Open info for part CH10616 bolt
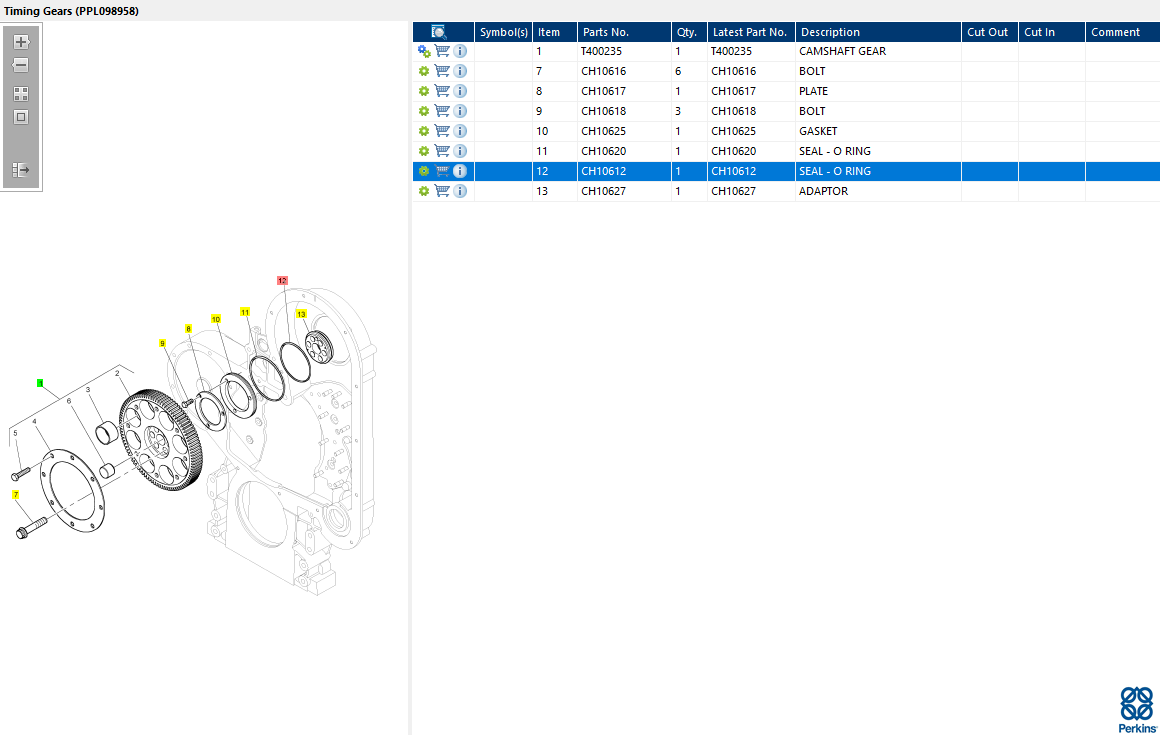The width and height of the screenshot is (1160, 735). pos(460,71)
